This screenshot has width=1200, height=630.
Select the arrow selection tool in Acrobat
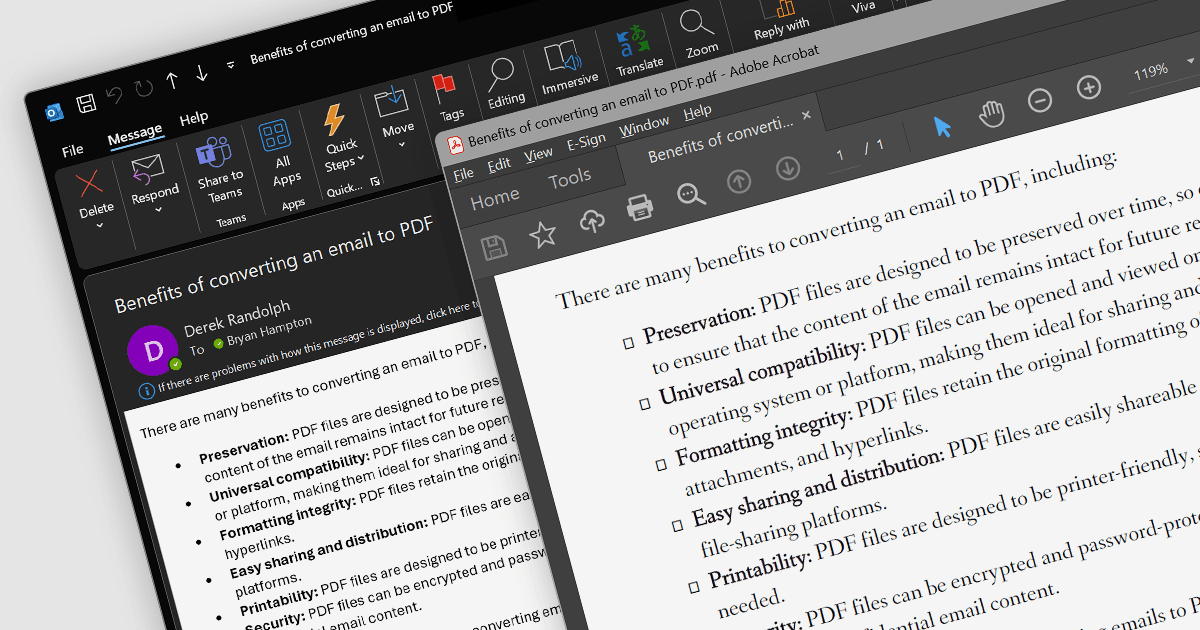942,126
